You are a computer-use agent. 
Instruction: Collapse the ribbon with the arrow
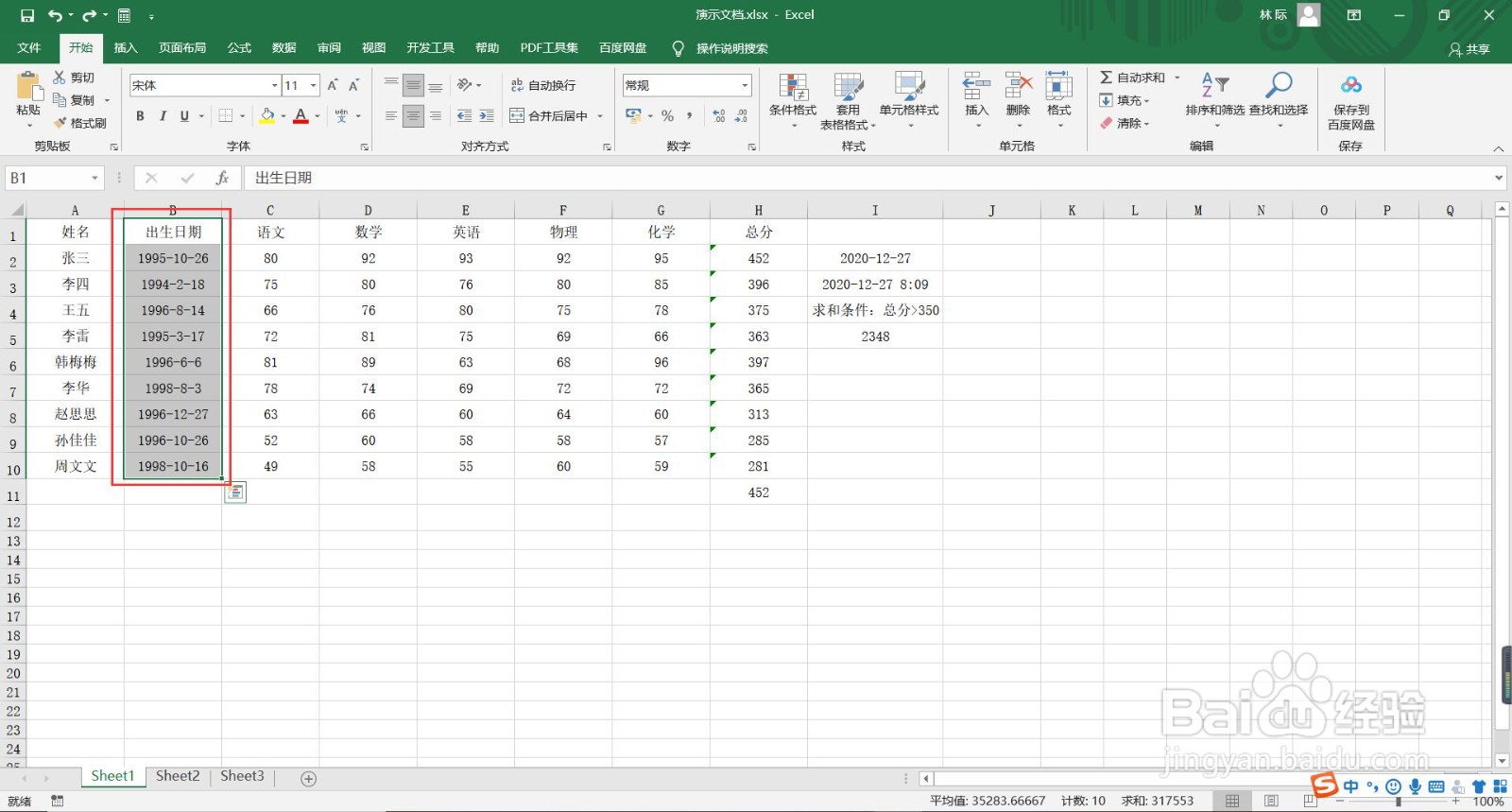[1498, 148]
